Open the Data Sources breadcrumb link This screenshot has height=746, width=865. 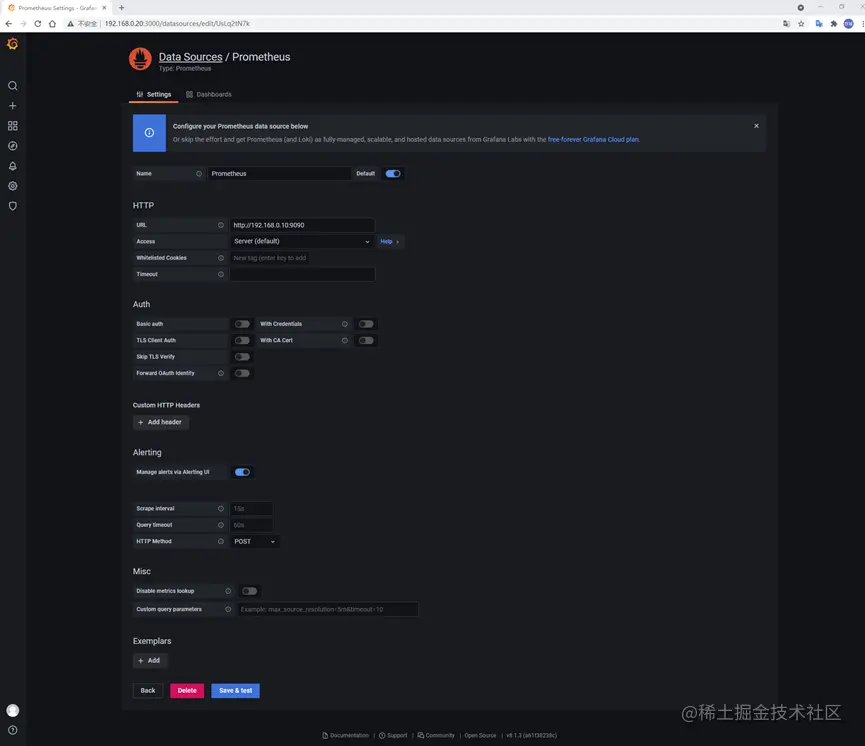(190, 57)
